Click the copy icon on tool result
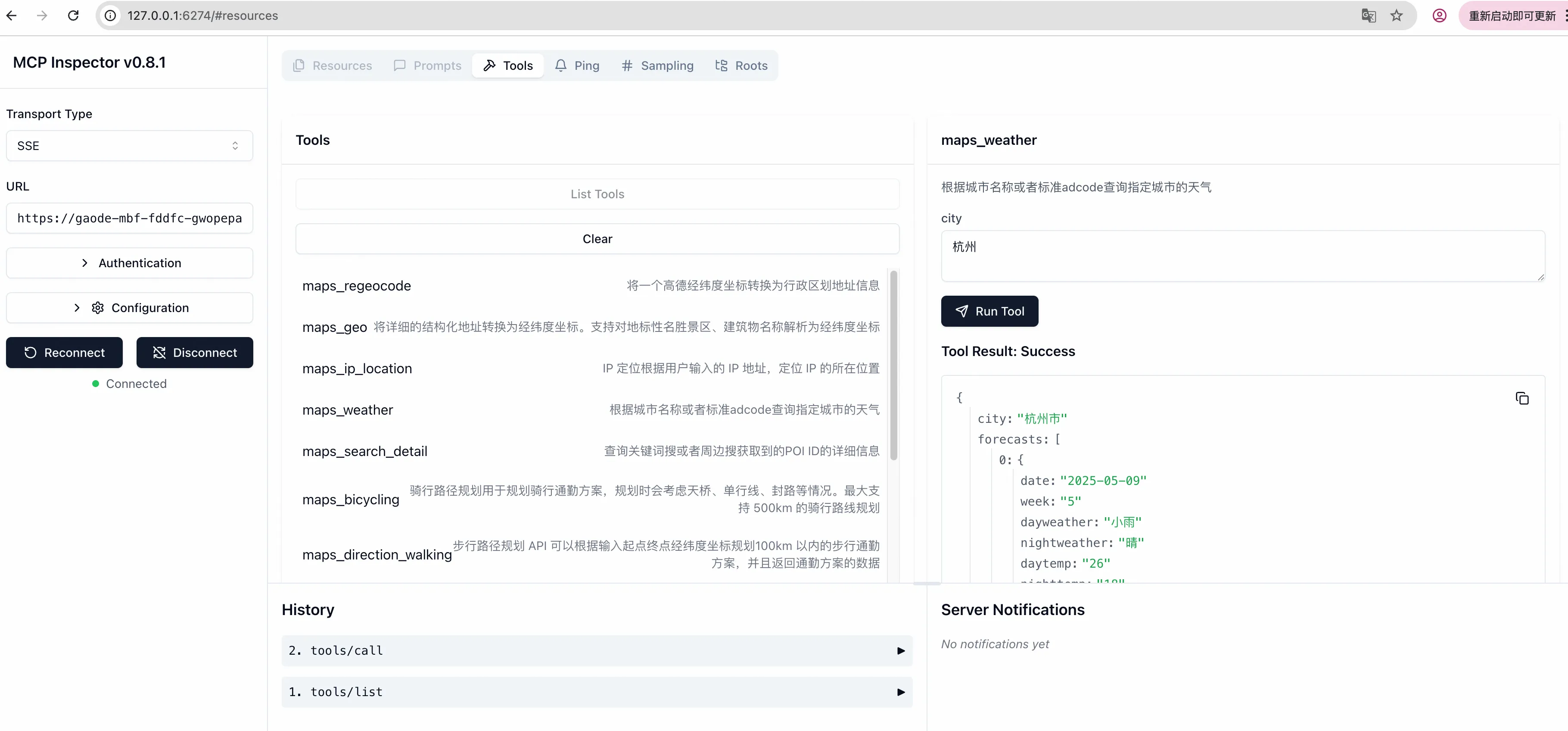The image size is (1568, 731). click(1522, 397)
